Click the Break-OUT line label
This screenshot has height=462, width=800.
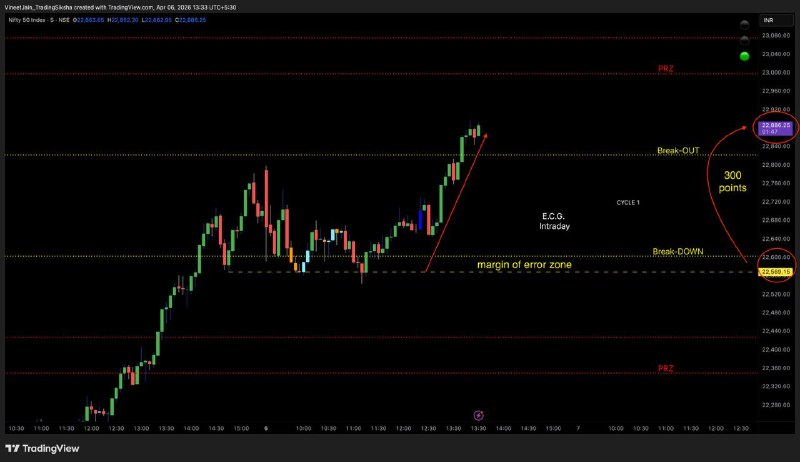point(678,151)
